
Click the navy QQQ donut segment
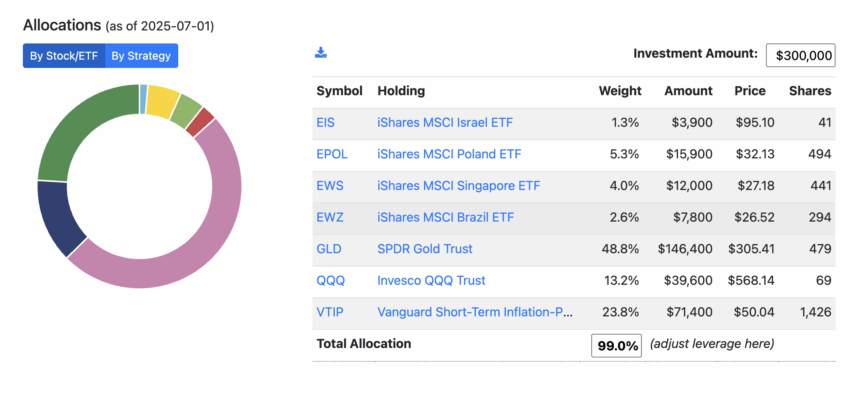point(59,217)
